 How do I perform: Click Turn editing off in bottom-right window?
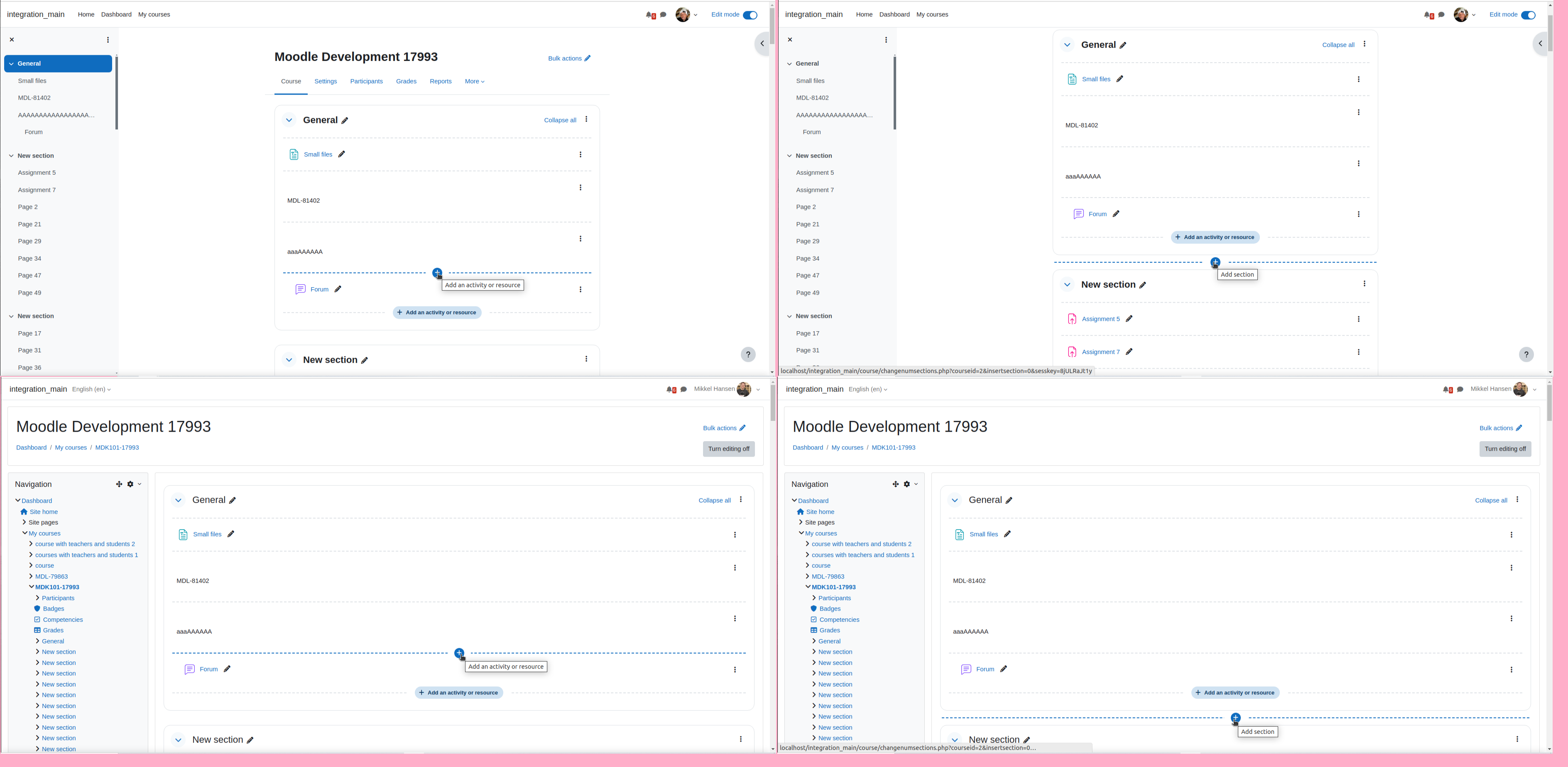click(x=1505, y=449)
